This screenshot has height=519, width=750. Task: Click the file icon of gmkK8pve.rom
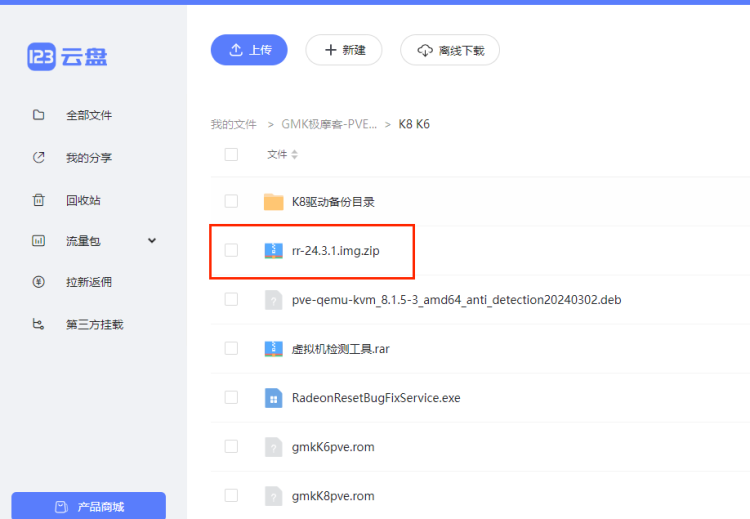274,496
